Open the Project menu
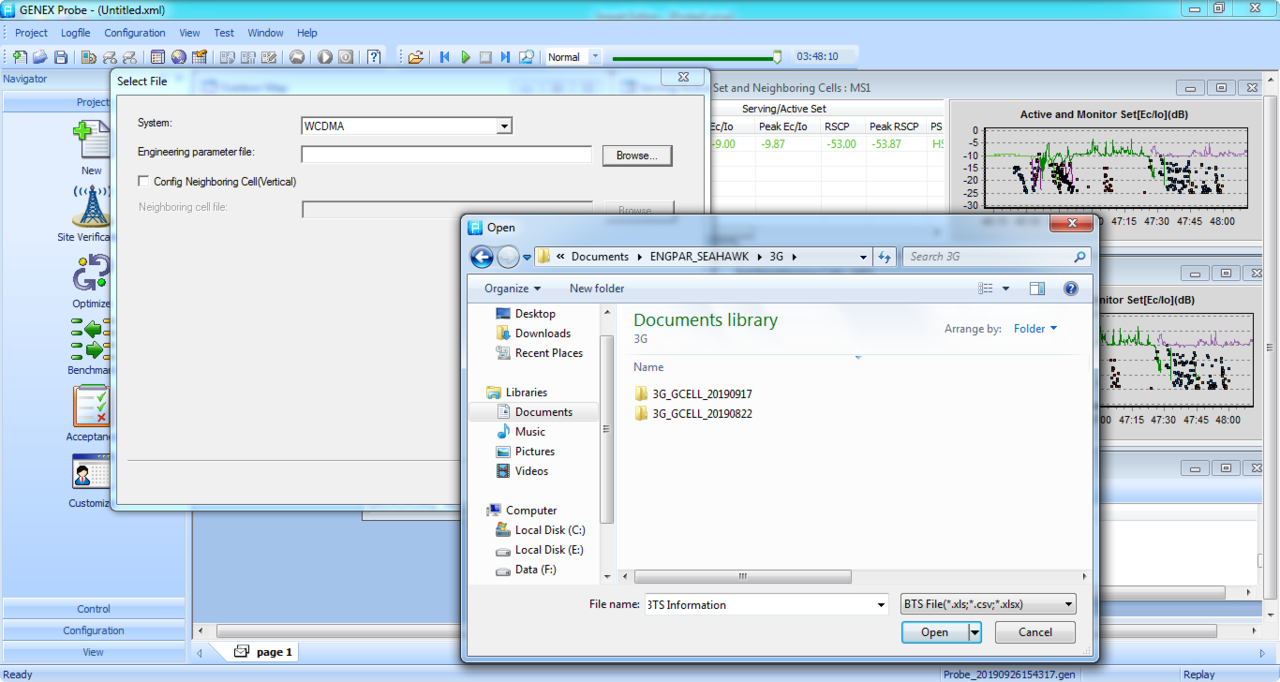 coord(31,33)
